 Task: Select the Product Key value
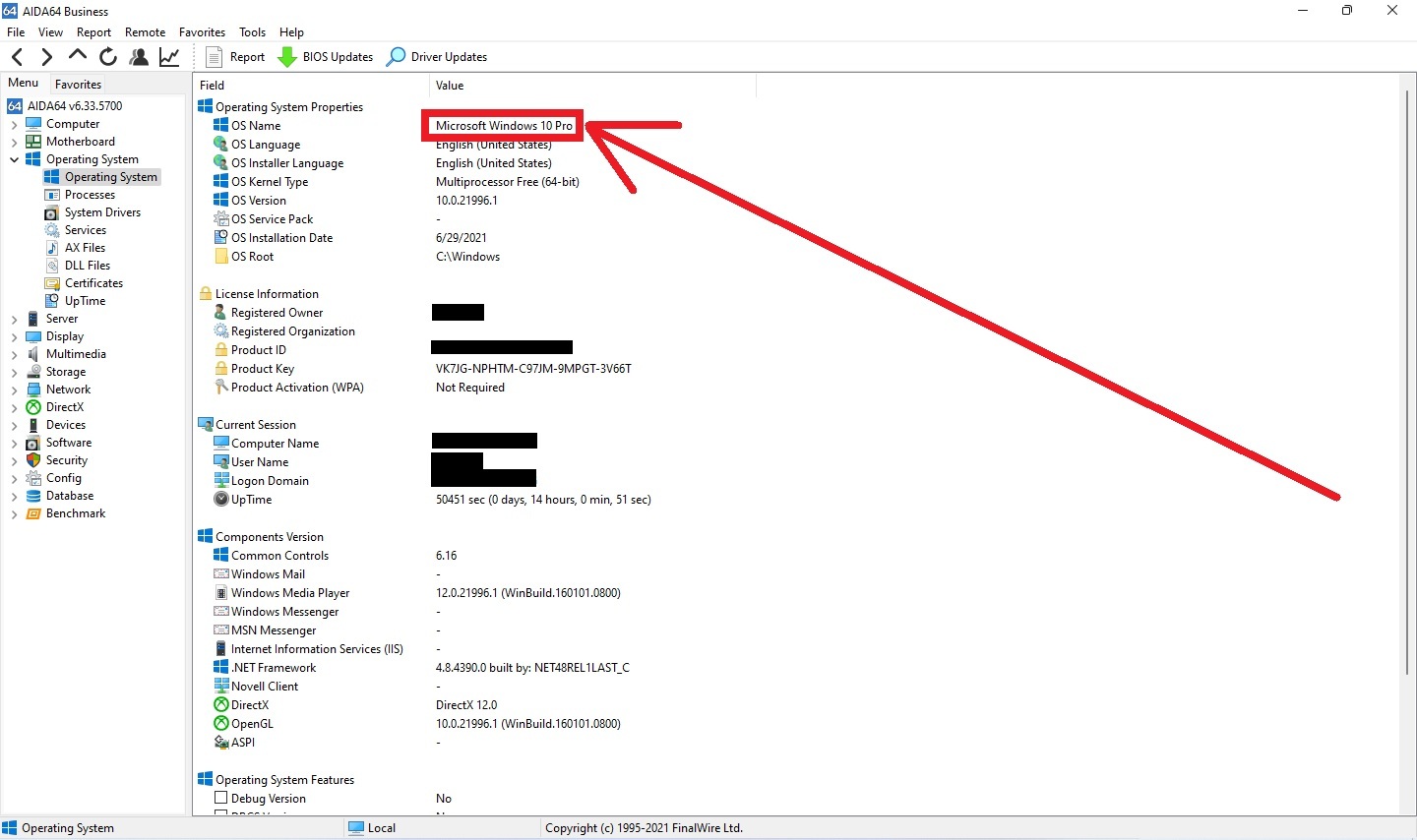tap(533, 369)
